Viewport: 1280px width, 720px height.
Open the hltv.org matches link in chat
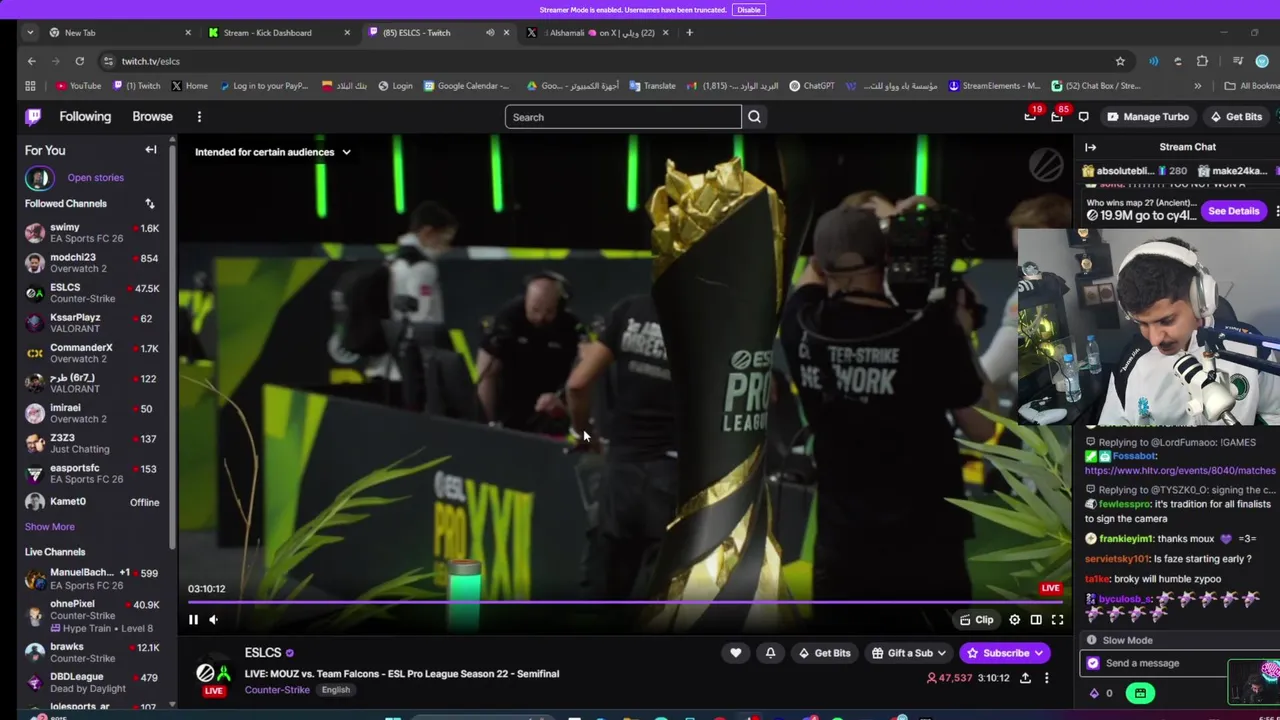click(1180, 470)
